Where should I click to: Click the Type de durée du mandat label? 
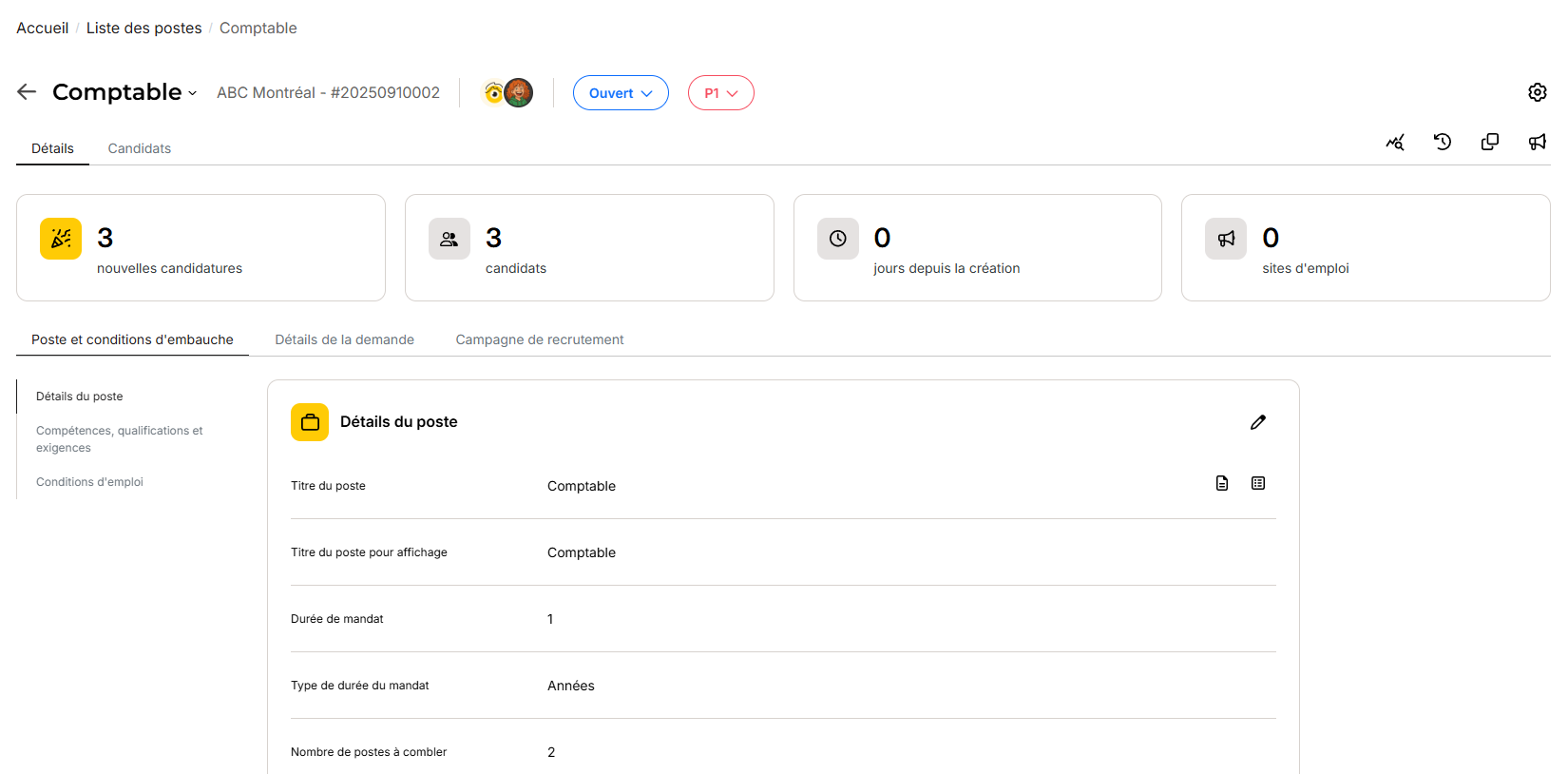(360, 686)
